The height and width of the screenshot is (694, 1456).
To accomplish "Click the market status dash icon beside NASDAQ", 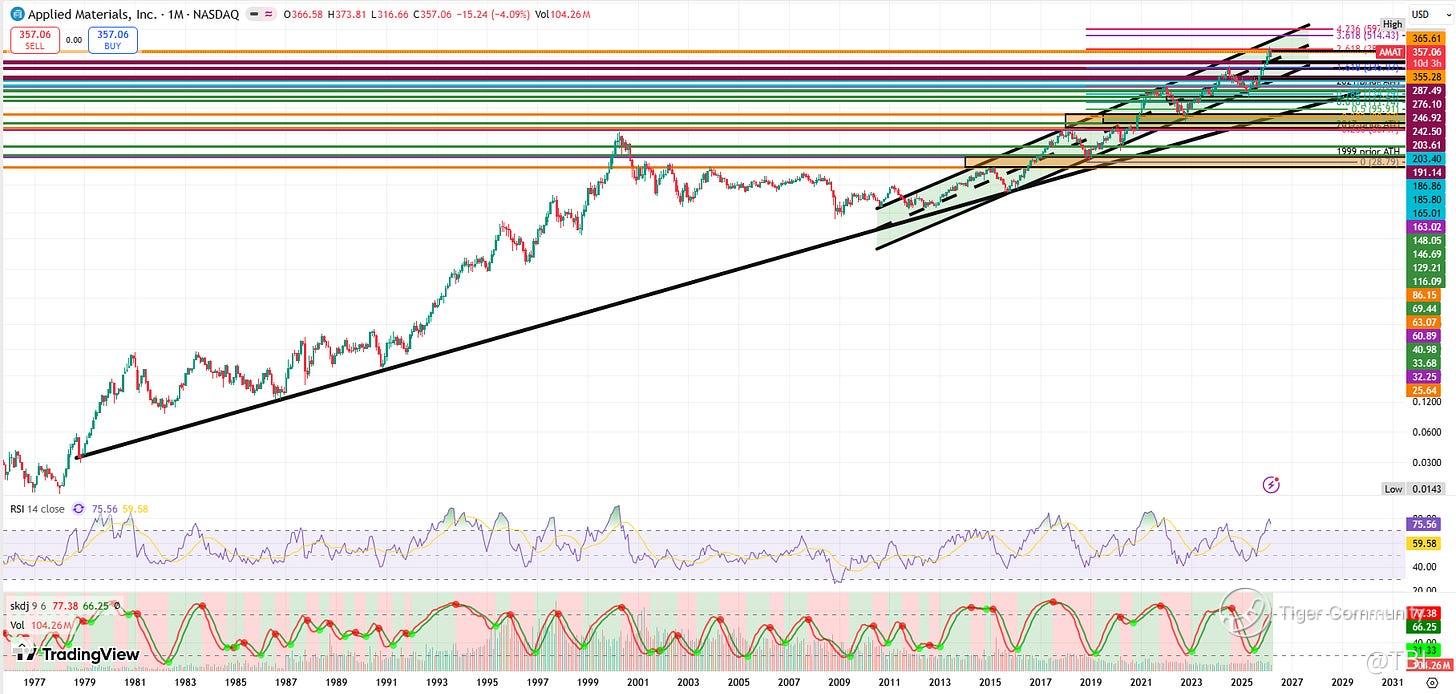I will coord(253,14).
